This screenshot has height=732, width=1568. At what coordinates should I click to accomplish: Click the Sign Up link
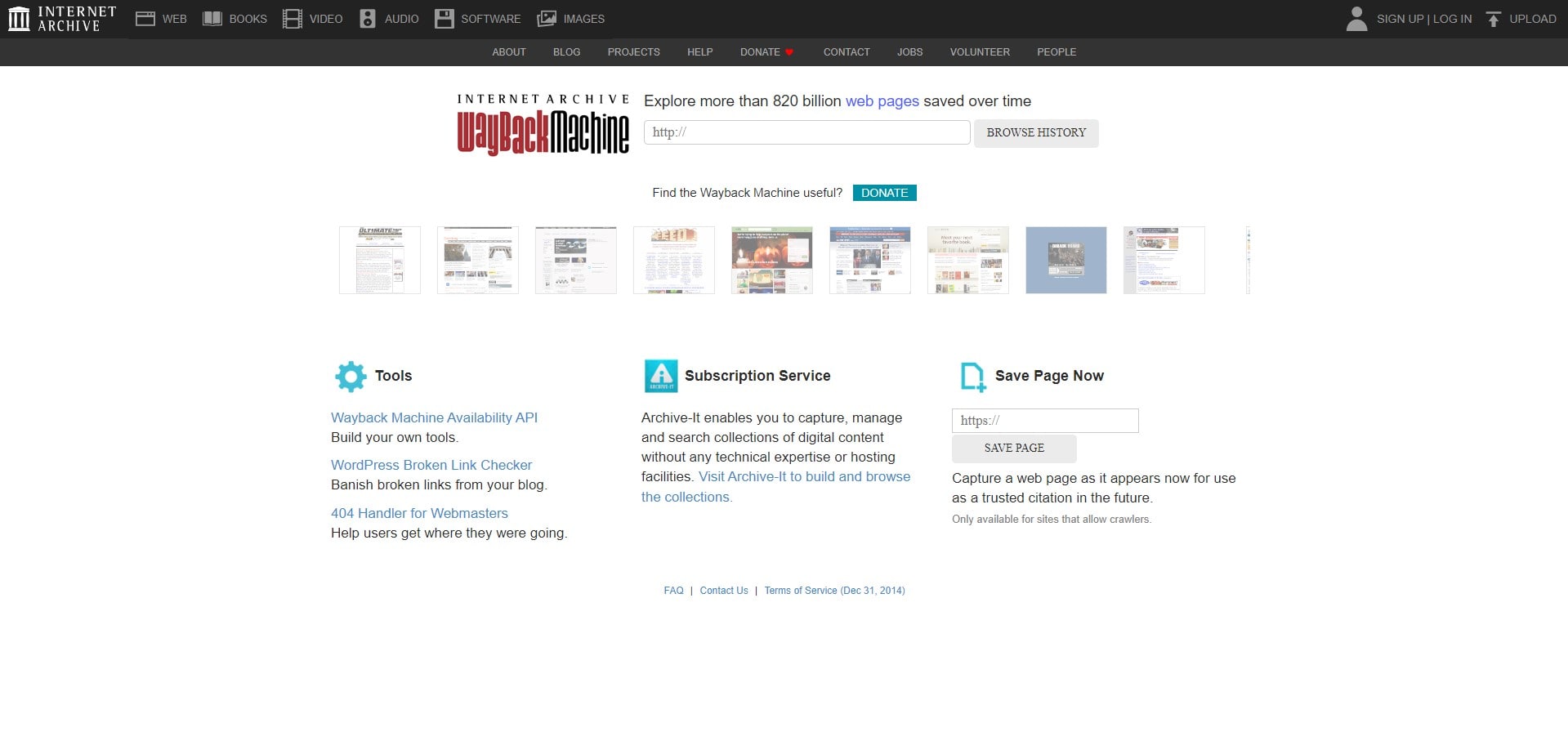pos(1400,19)
